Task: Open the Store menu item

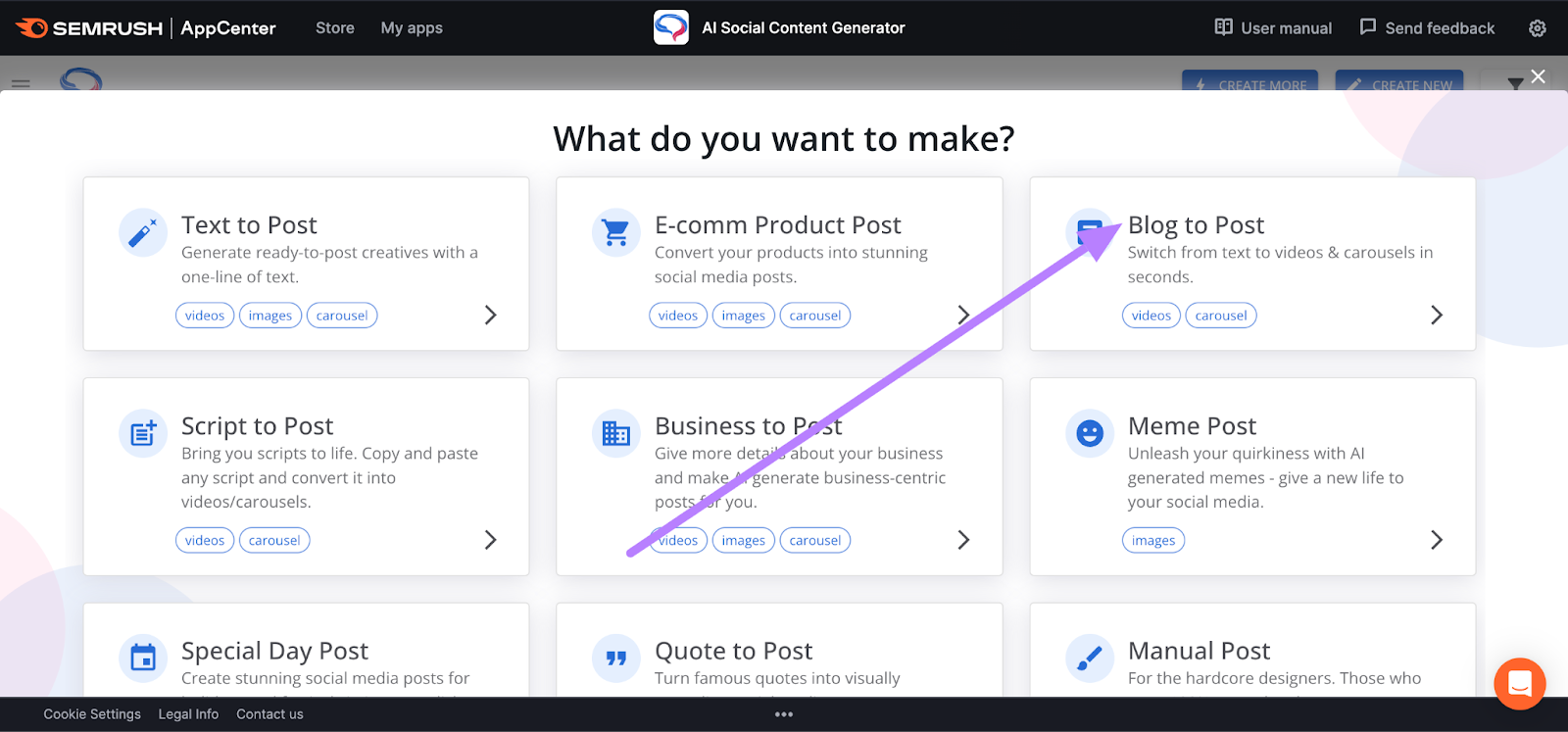Action: coord(335,27)
